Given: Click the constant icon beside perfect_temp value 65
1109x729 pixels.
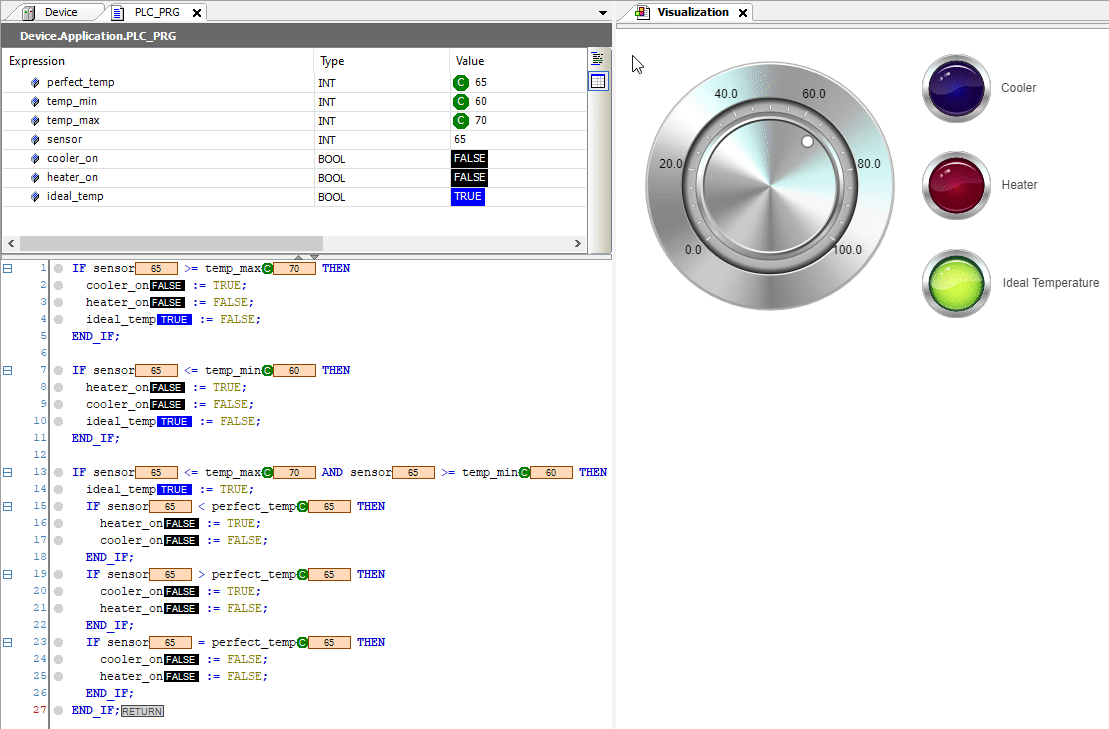Looking at the screenshot, I should (x=460, y=83).
